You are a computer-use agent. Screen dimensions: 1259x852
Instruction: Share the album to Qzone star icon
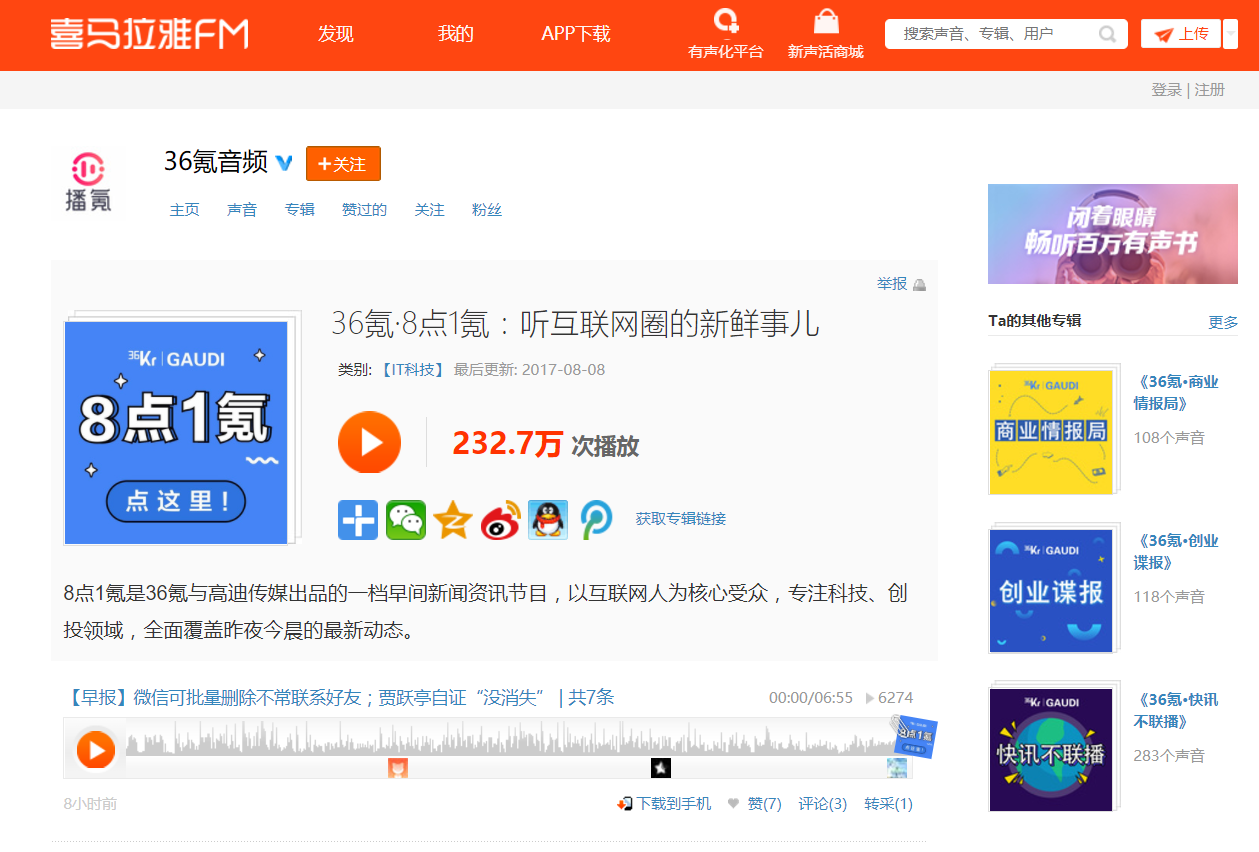[x=453, y=520]
